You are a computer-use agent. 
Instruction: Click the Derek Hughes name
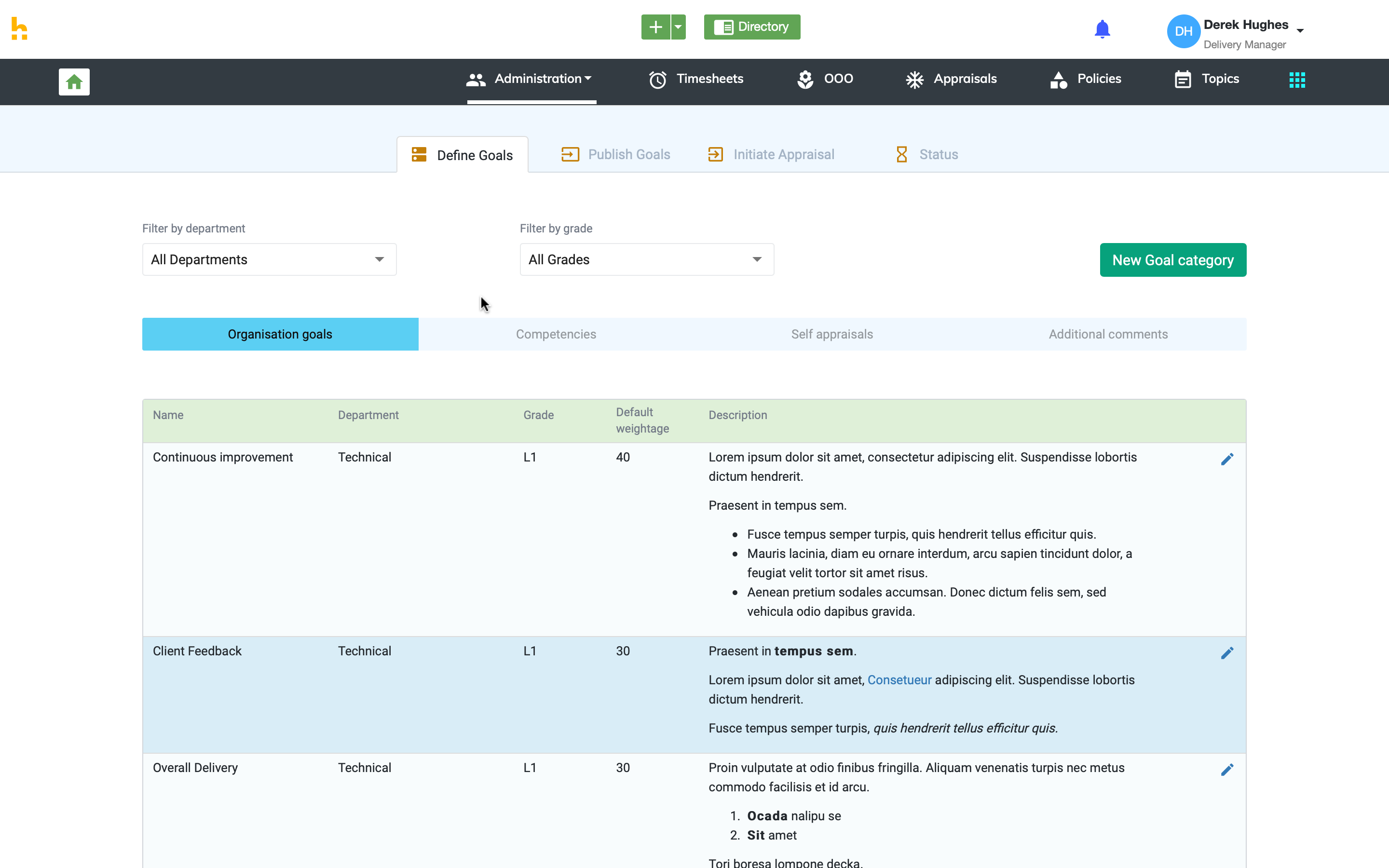(1245, 25)
